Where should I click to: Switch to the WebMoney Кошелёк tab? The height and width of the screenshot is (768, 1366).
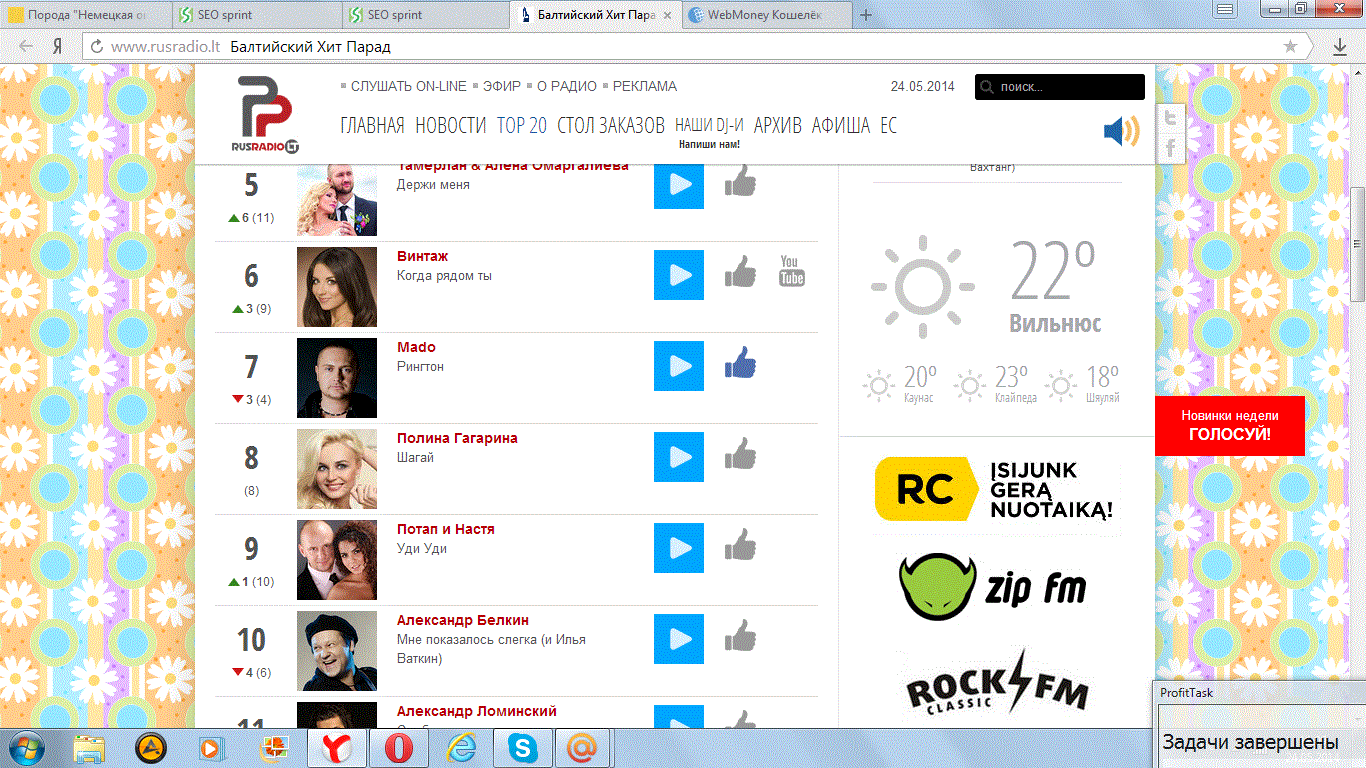pyautogui.click(x=768, y=15)
